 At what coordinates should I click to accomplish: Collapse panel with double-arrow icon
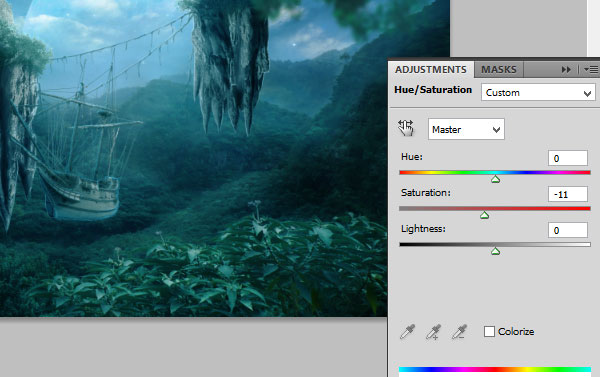566,70
